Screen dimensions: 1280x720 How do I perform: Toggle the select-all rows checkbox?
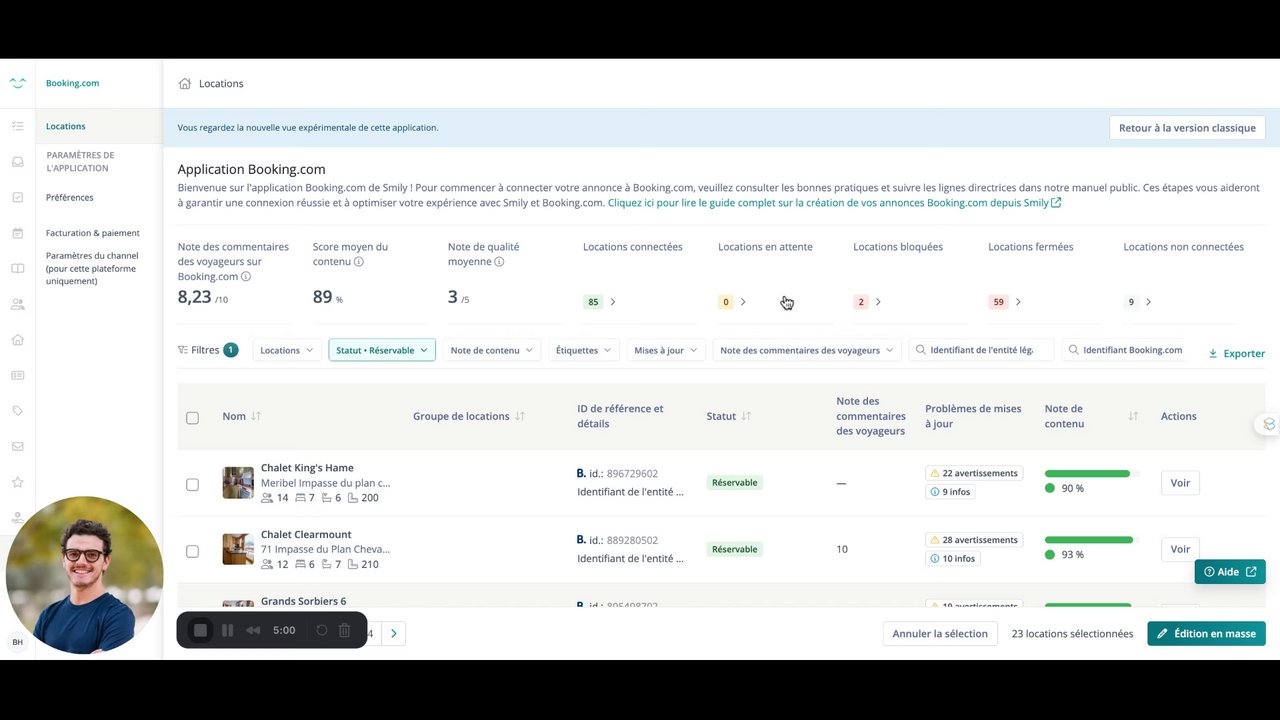tap(192, 418)
